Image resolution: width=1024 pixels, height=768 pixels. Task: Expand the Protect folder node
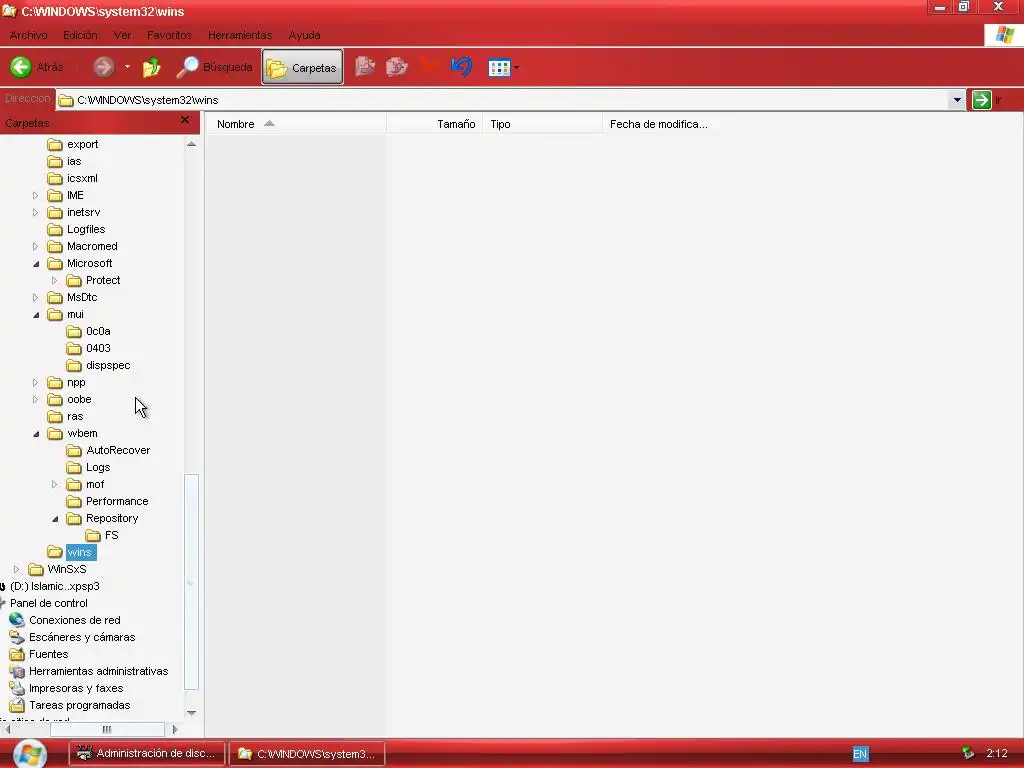click(54, 280)
